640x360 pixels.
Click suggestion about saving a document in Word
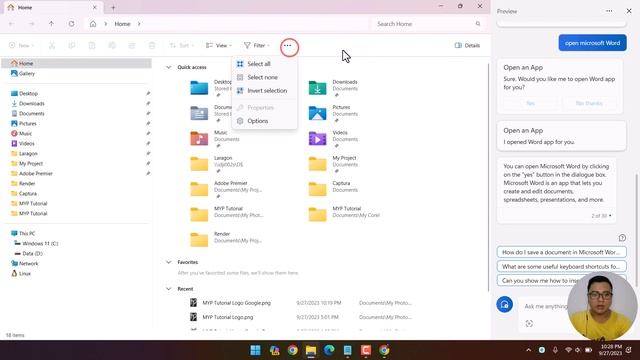(562, 252)
